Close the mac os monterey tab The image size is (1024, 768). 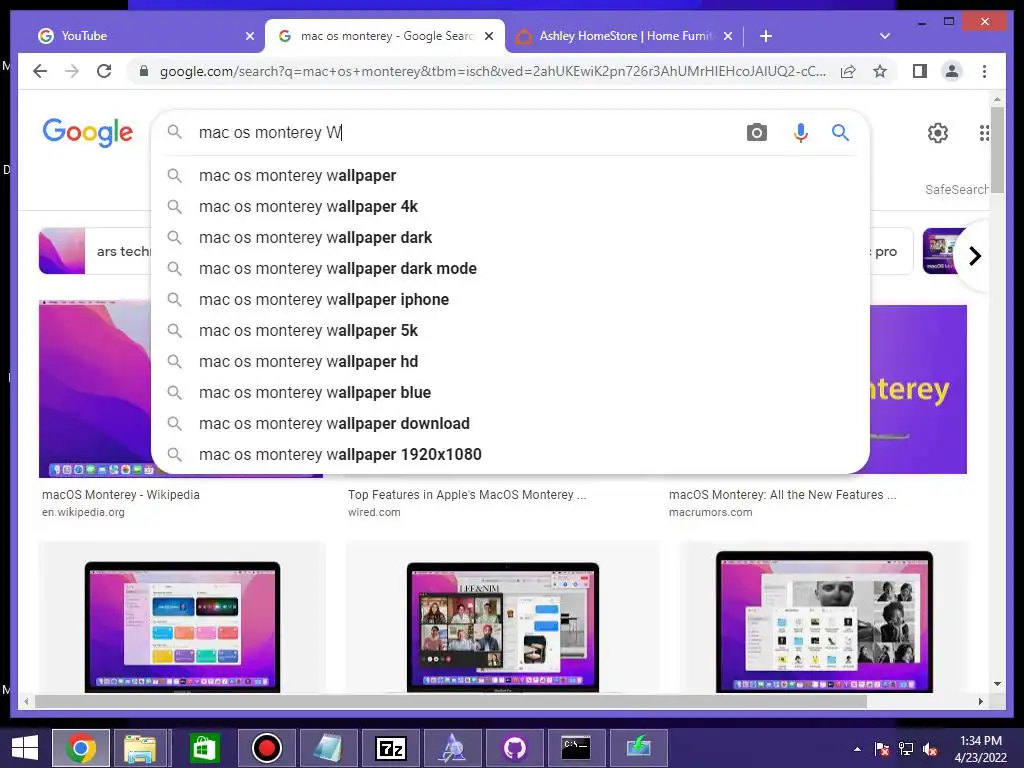pyautogui.click(x=488, y=36)
